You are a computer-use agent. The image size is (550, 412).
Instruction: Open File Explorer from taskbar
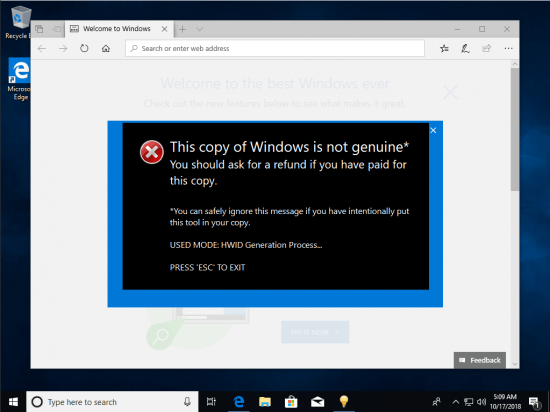coord(265,402)
